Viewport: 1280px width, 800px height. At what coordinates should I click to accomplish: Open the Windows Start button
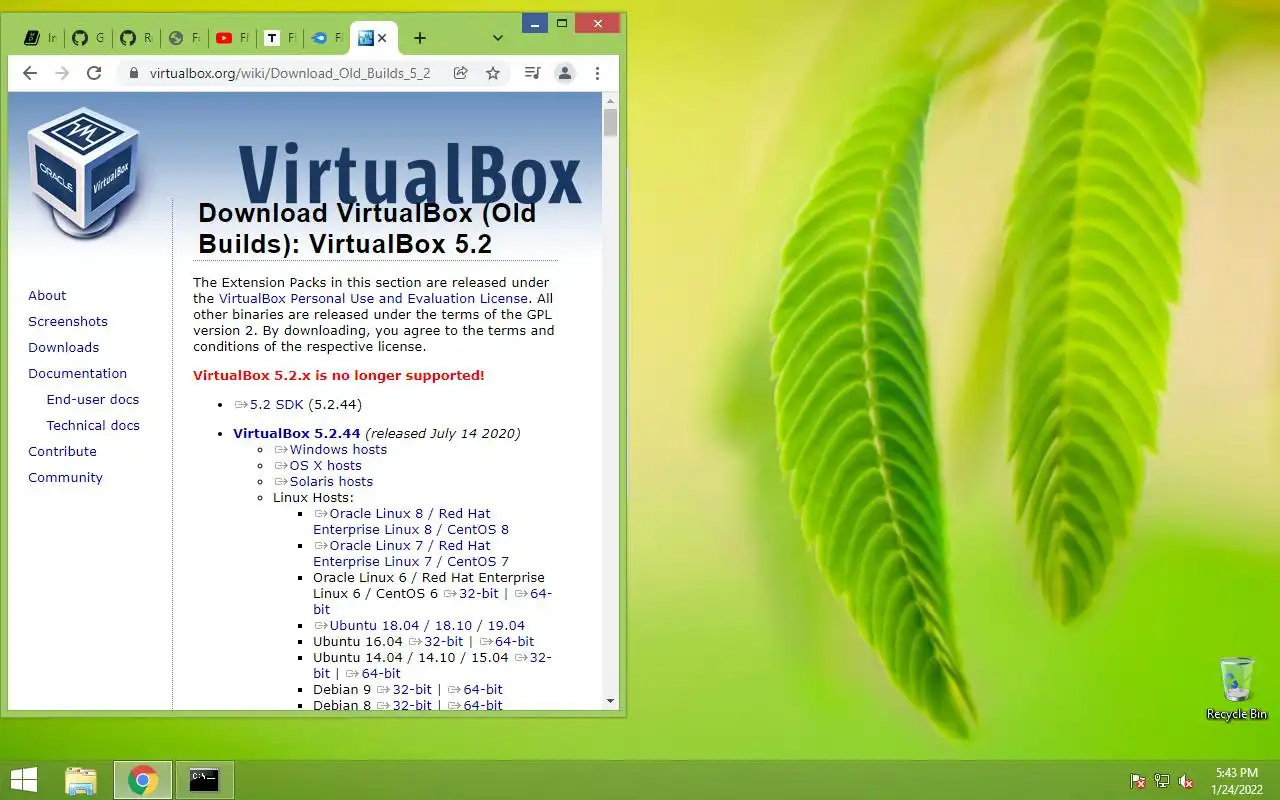[24, 780]
